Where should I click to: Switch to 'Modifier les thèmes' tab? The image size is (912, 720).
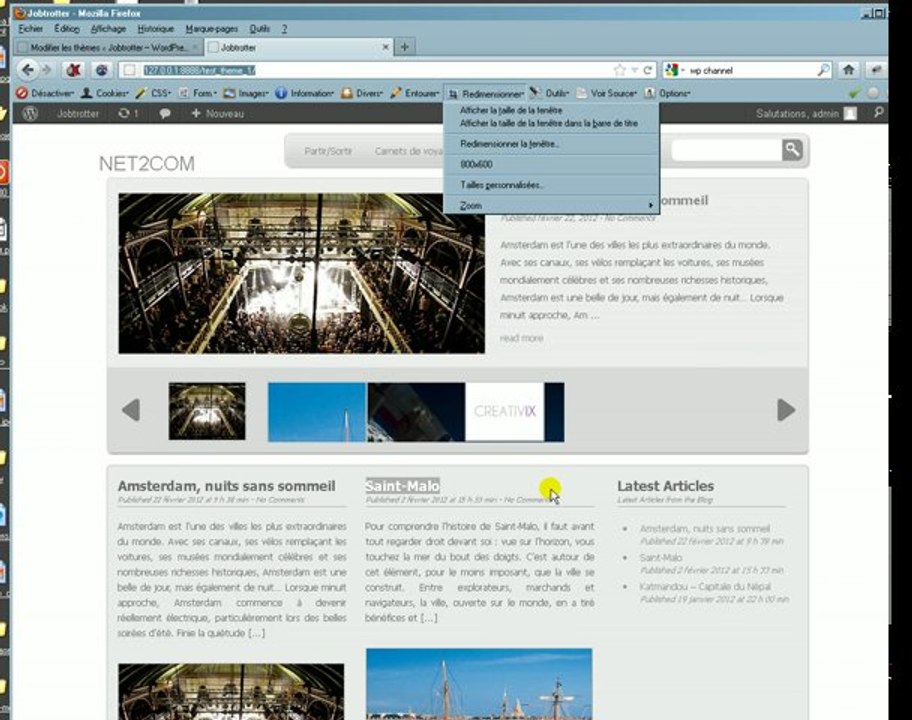point(108,47)
